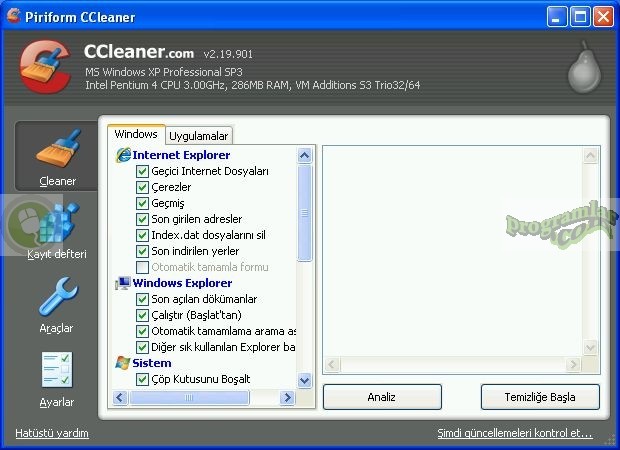Viewport: 620px width, 450px height.
Task: Toggle the Geçmiş checkbox
Action: point(142,203)
